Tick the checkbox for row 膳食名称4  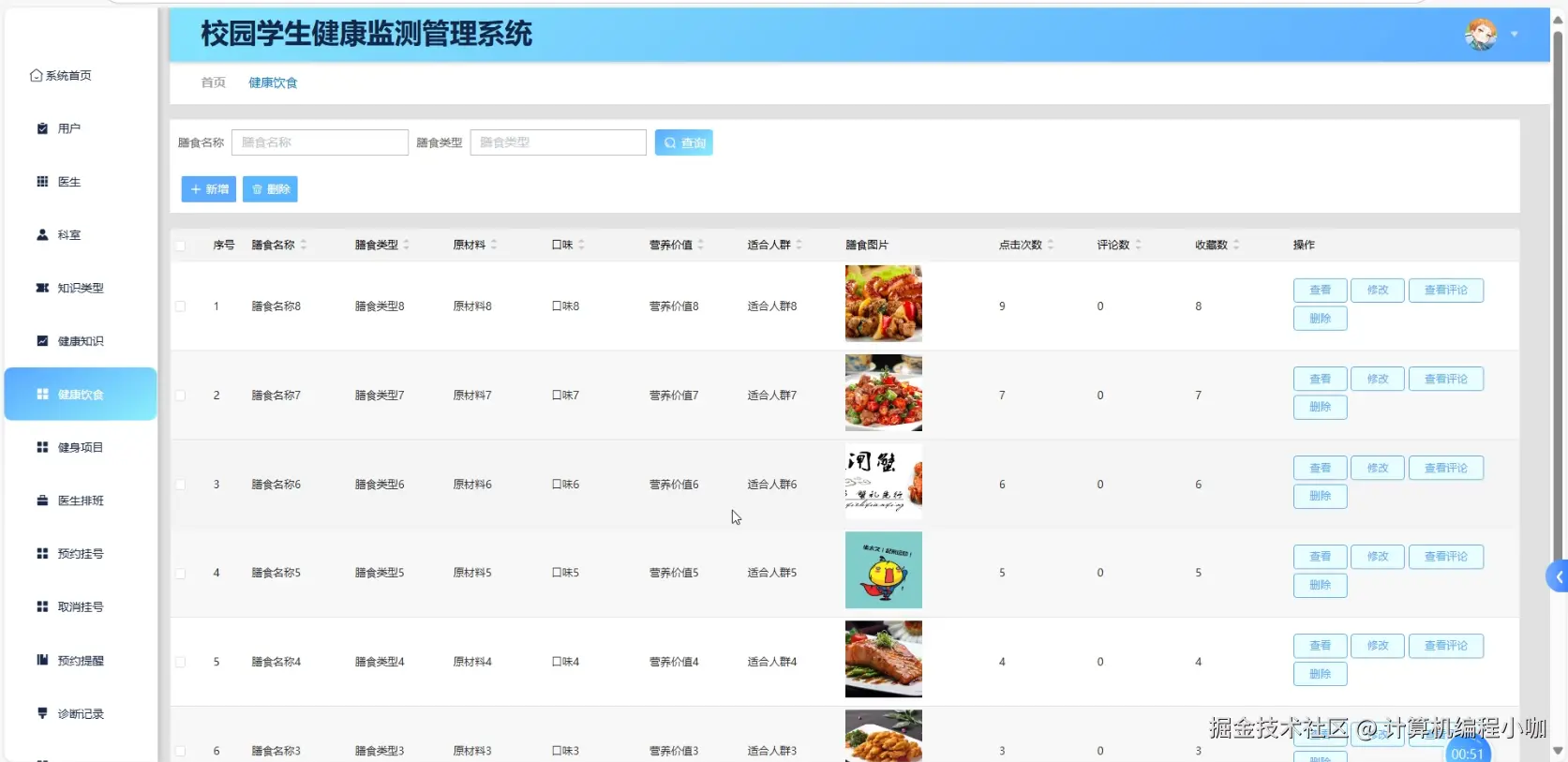(180, 662)
